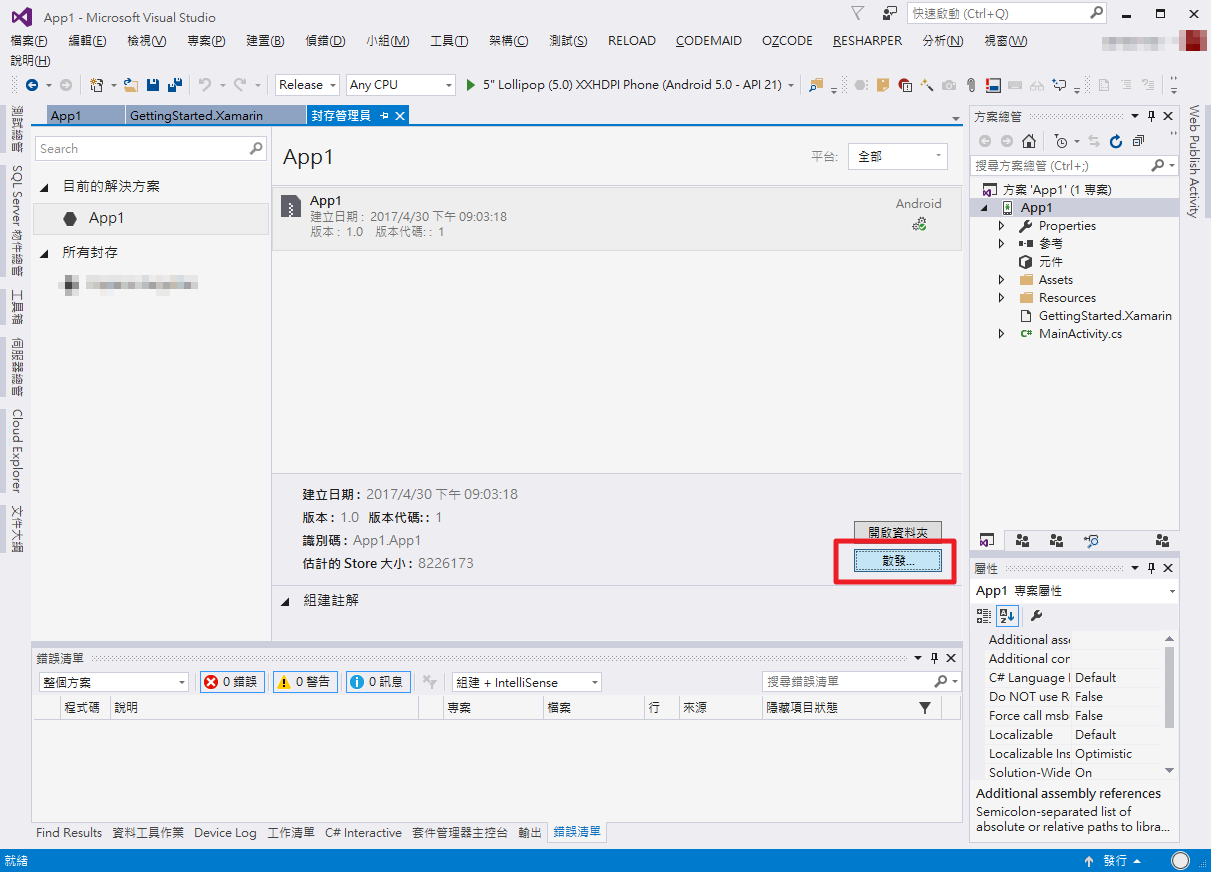The width and height of the screenshot is (1211, 872).
Task: Click the Save All toolbar icon
Action: coord(174,85)
